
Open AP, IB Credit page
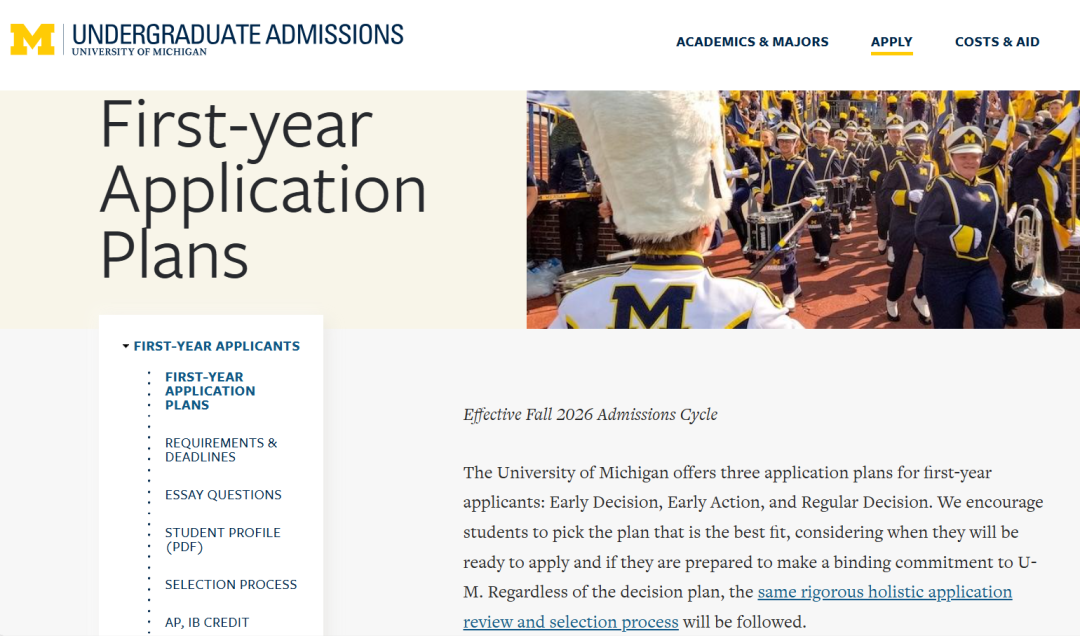207,622
